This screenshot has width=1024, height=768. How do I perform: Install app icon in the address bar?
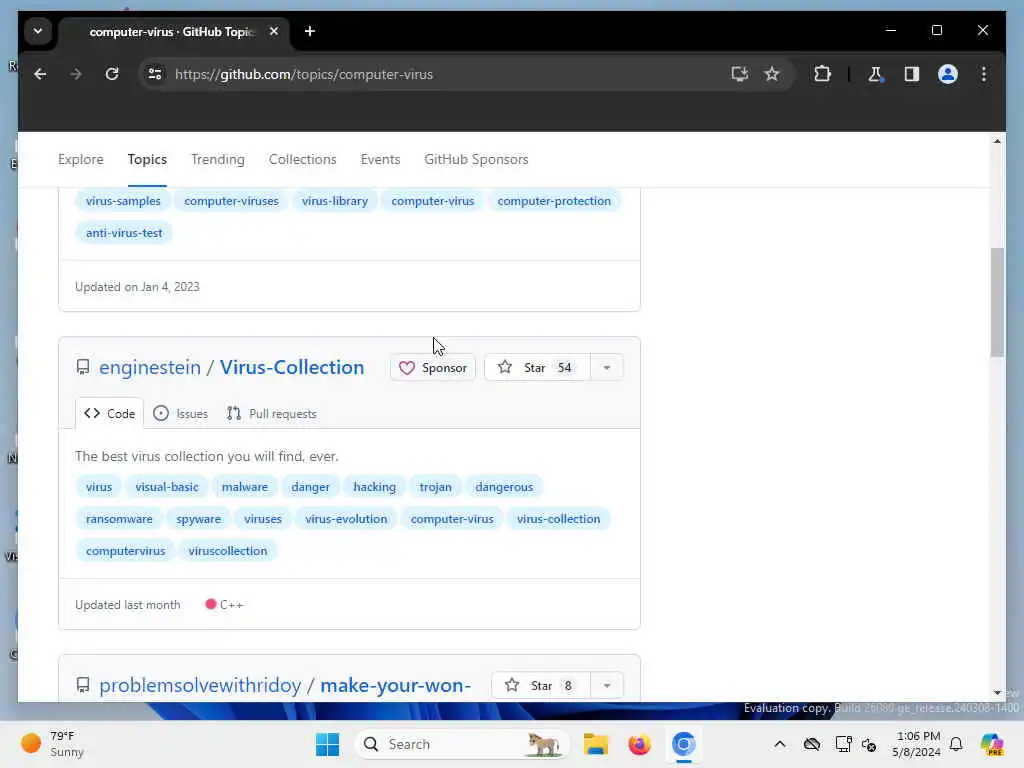click(739, 74)
